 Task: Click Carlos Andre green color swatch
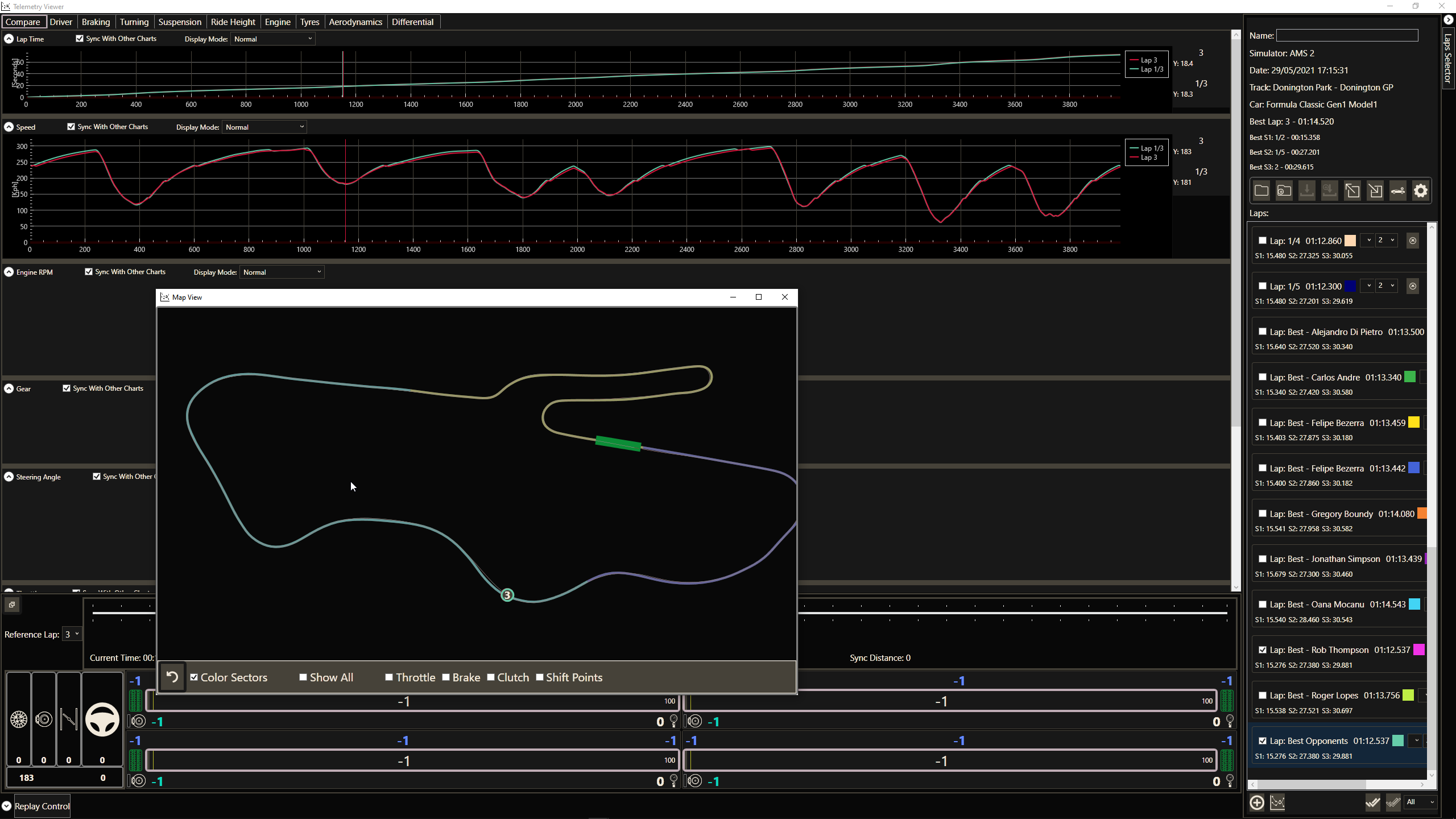click(x=1410, y=377)
